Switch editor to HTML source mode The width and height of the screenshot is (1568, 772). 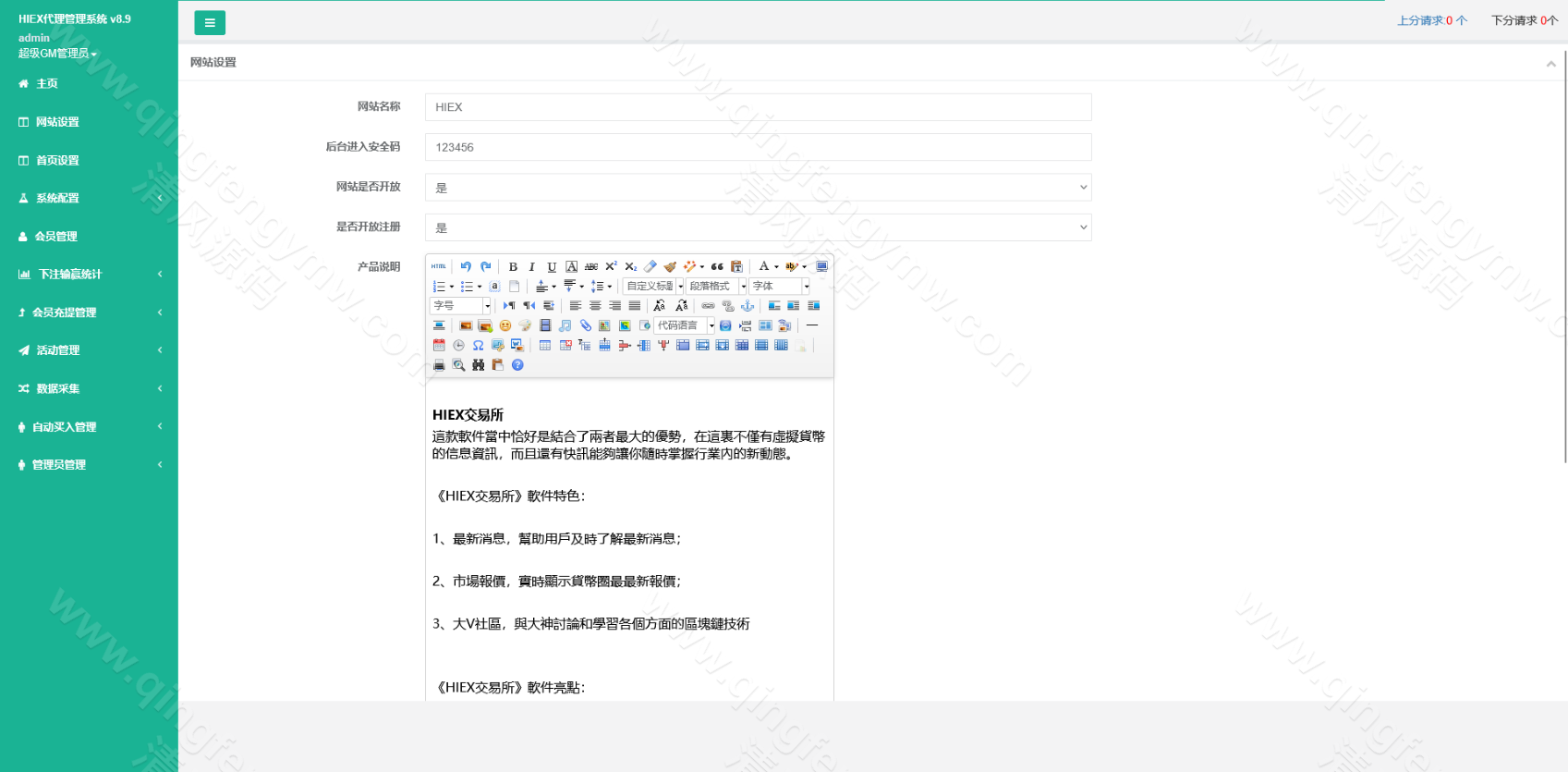tap(439, 266)
